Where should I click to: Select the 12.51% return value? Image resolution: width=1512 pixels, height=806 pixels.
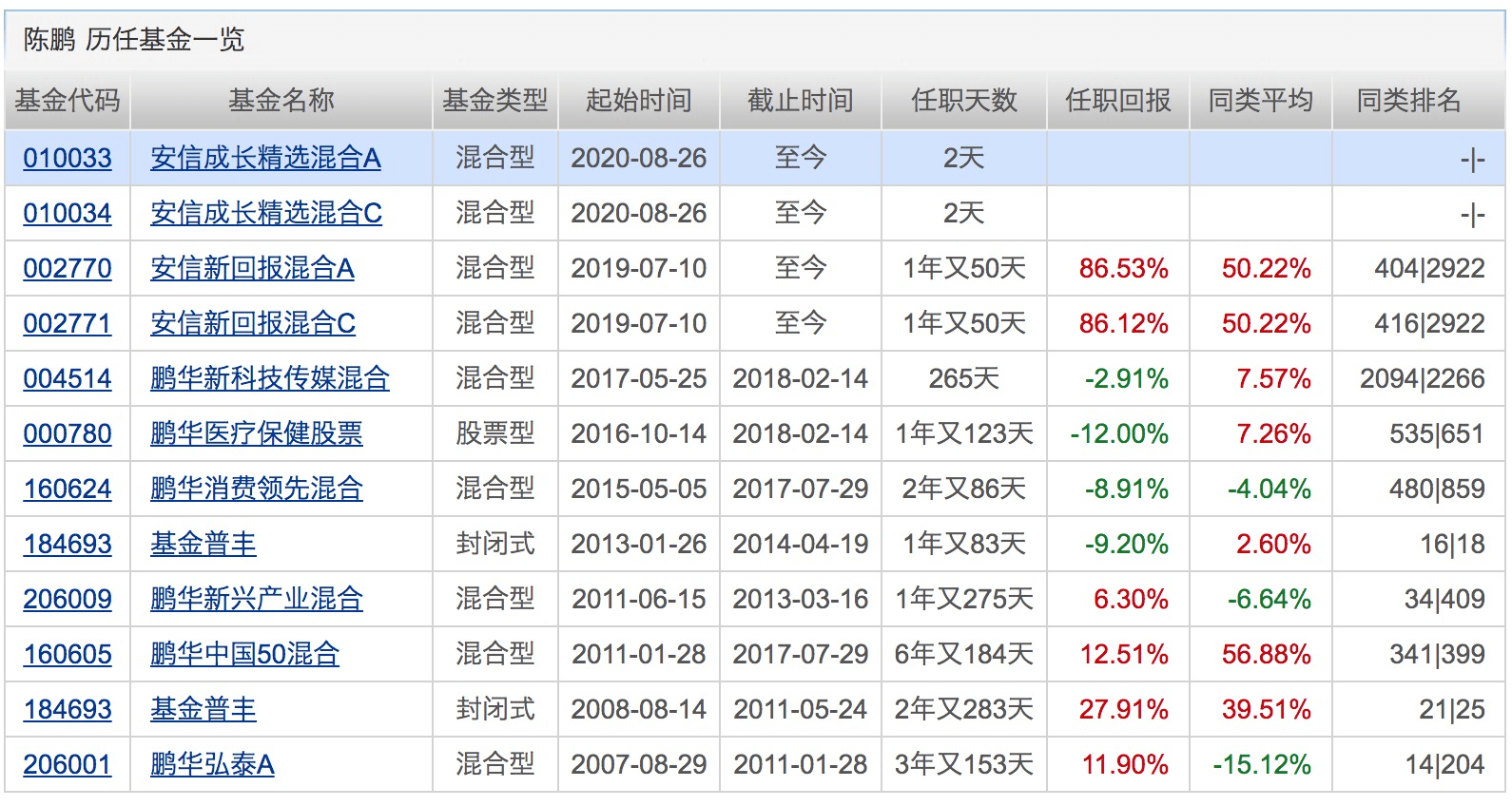(x=1123, y=654)
